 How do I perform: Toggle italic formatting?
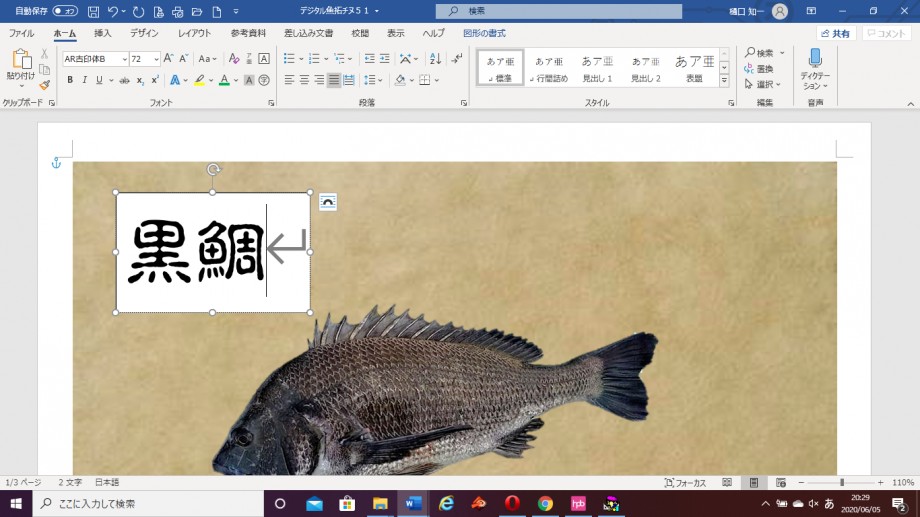84,80
